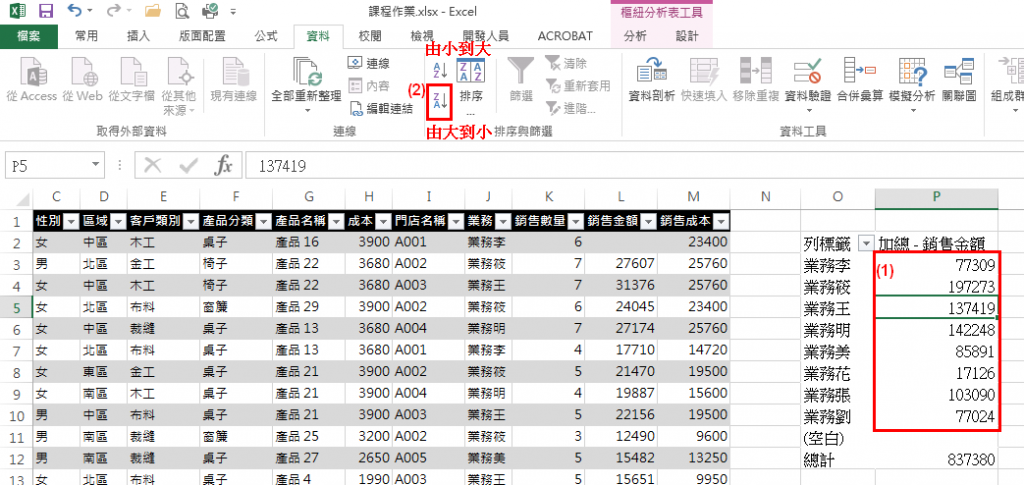Click the insert function fx icon
1024x485 pixels.
click(x=223, y=166)
